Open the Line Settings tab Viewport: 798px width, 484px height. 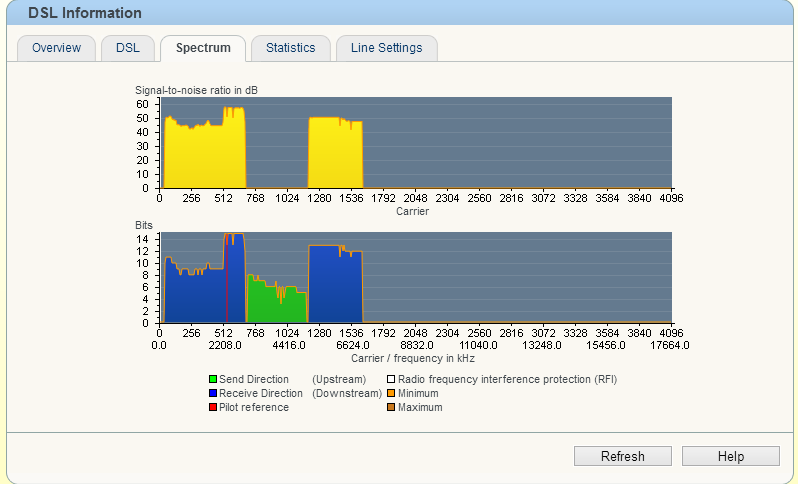point(387,48)
